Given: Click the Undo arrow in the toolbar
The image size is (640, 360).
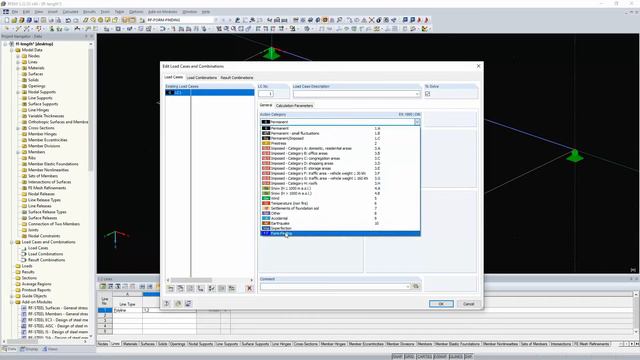Looking at the screenshot, I should coord(68,20).
